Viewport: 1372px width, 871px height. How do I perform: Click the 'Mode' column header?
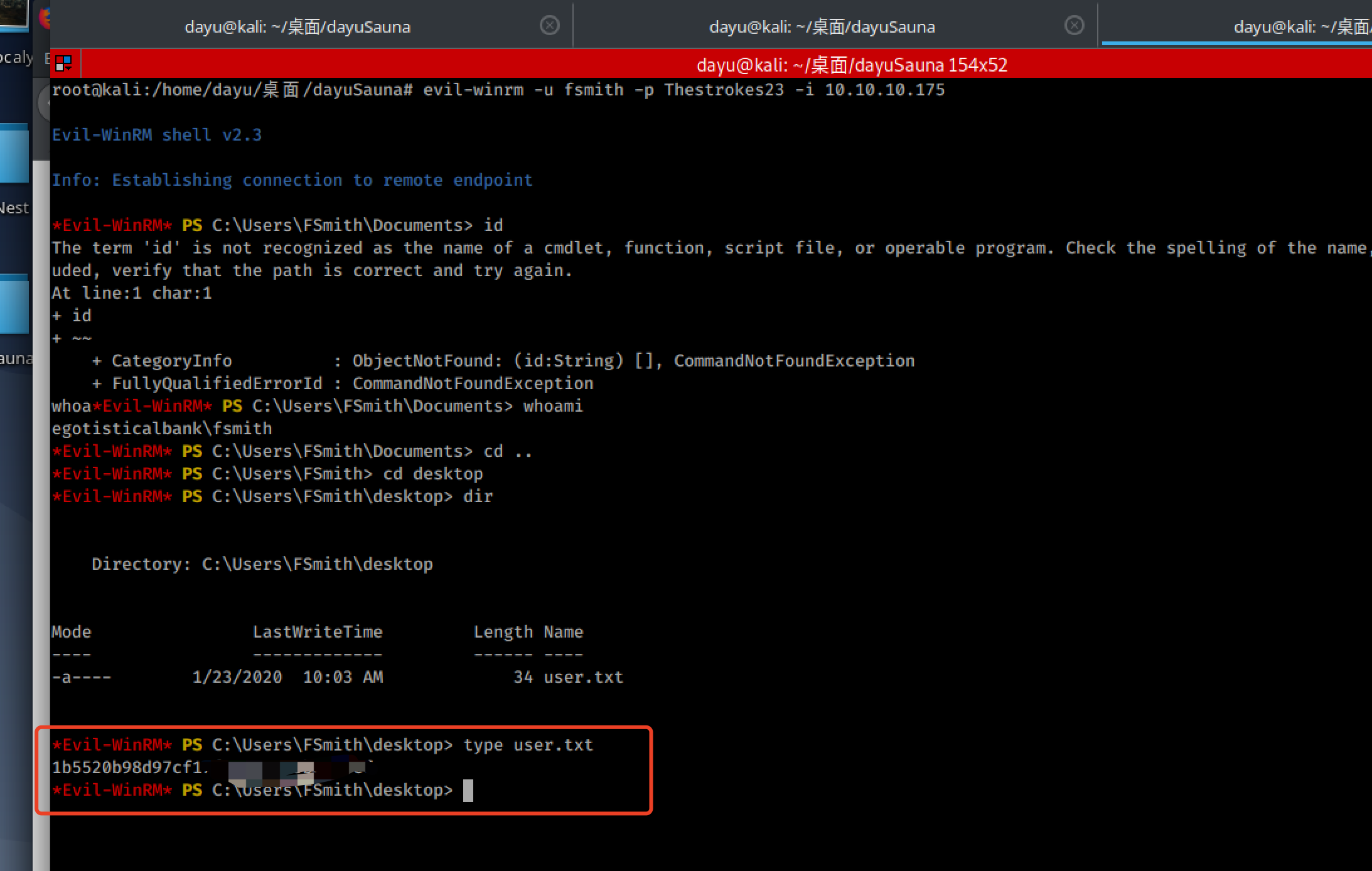pyautogui.click(x=71, y=632)
